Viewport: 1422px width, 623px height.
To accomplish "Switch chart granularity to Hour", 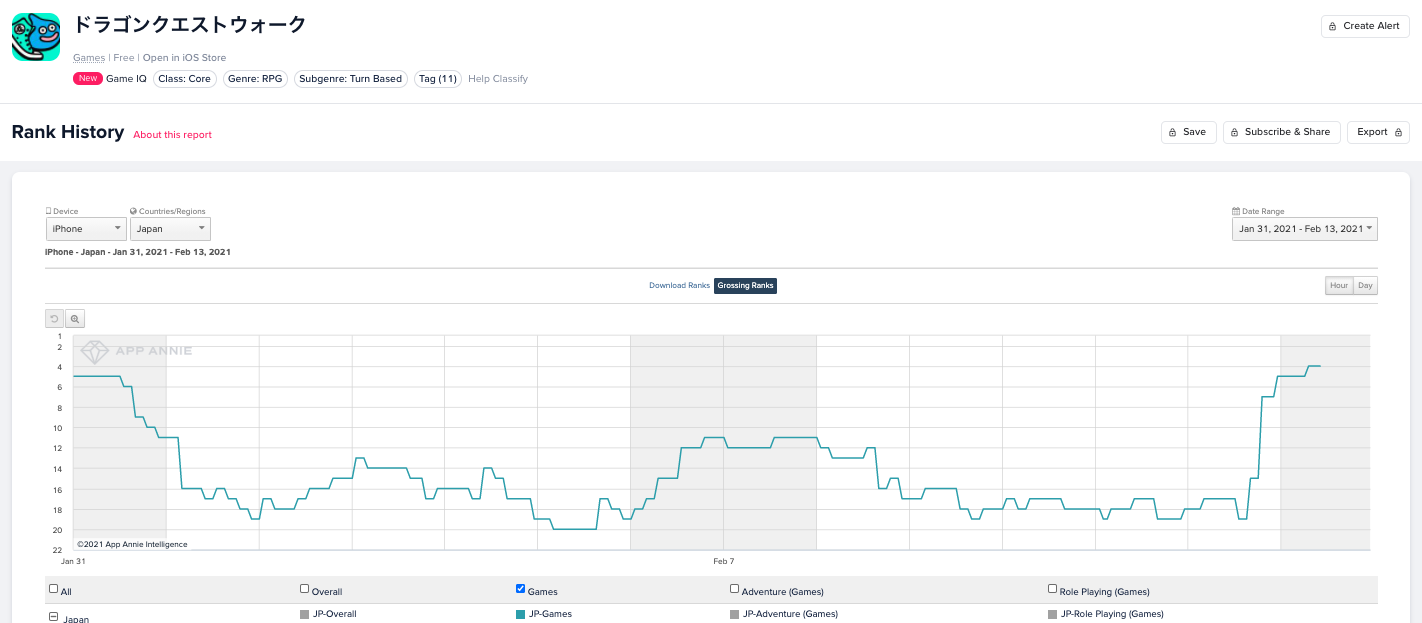I will click(x=1339, y=286).
